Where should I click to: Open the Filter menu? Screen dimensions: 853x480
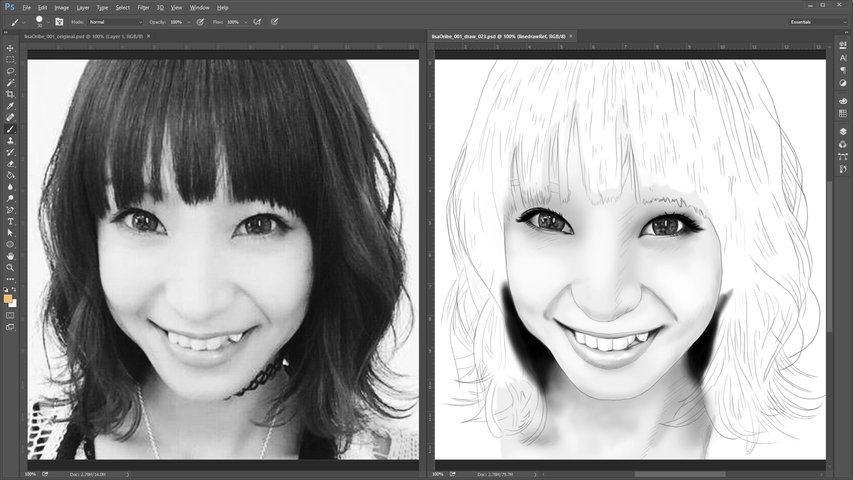click(143, 8)
